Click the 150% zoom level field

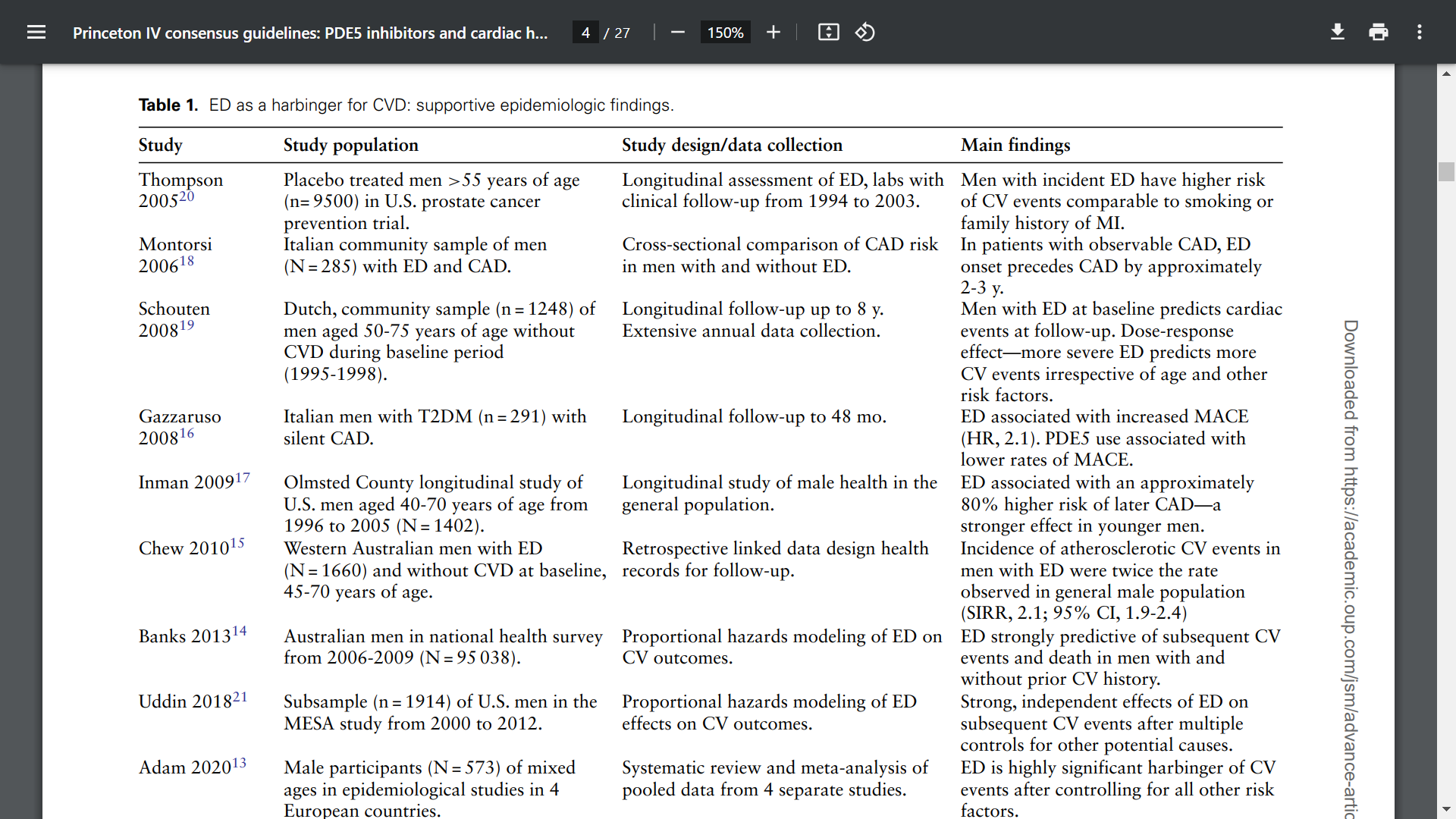coord(725,33)
